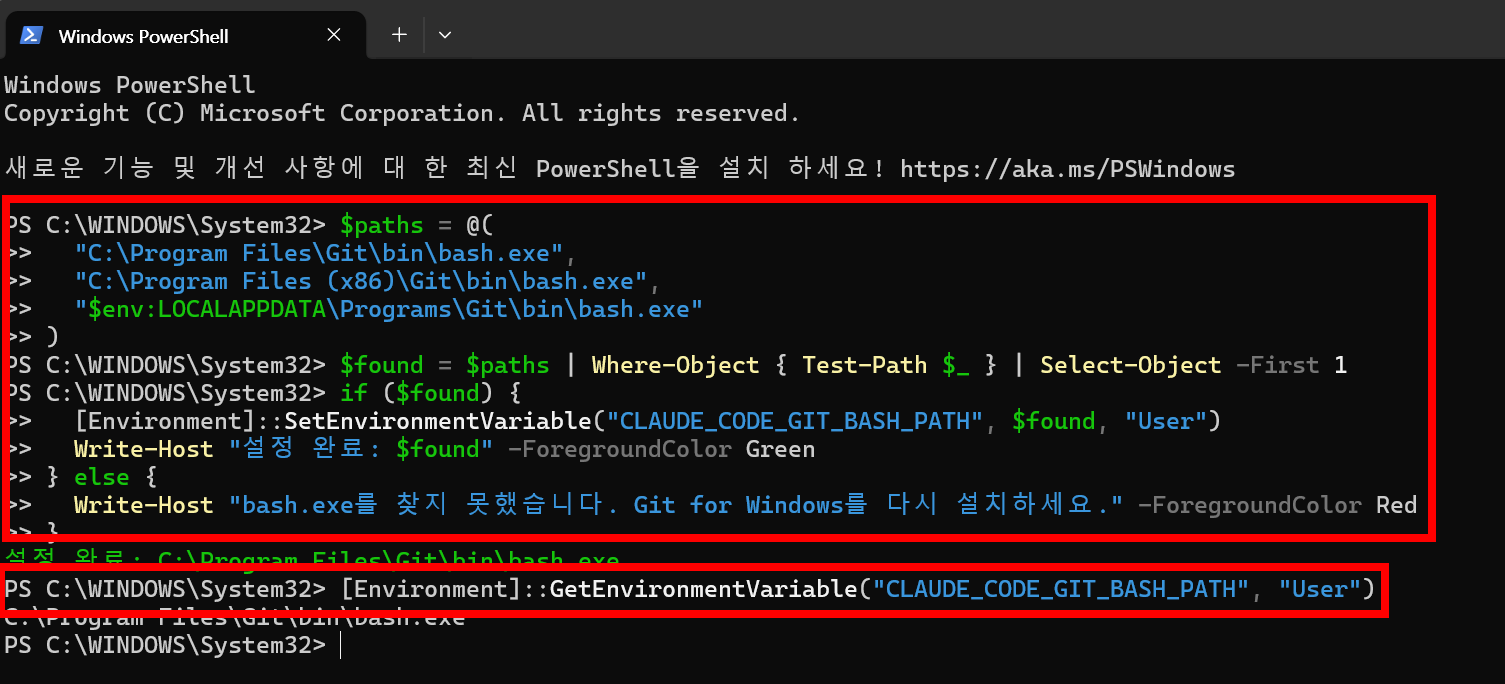The height and width of the screenshot is (684, 1505).
Task: Click the '-First 1' parameter text
Action: 1291,365
